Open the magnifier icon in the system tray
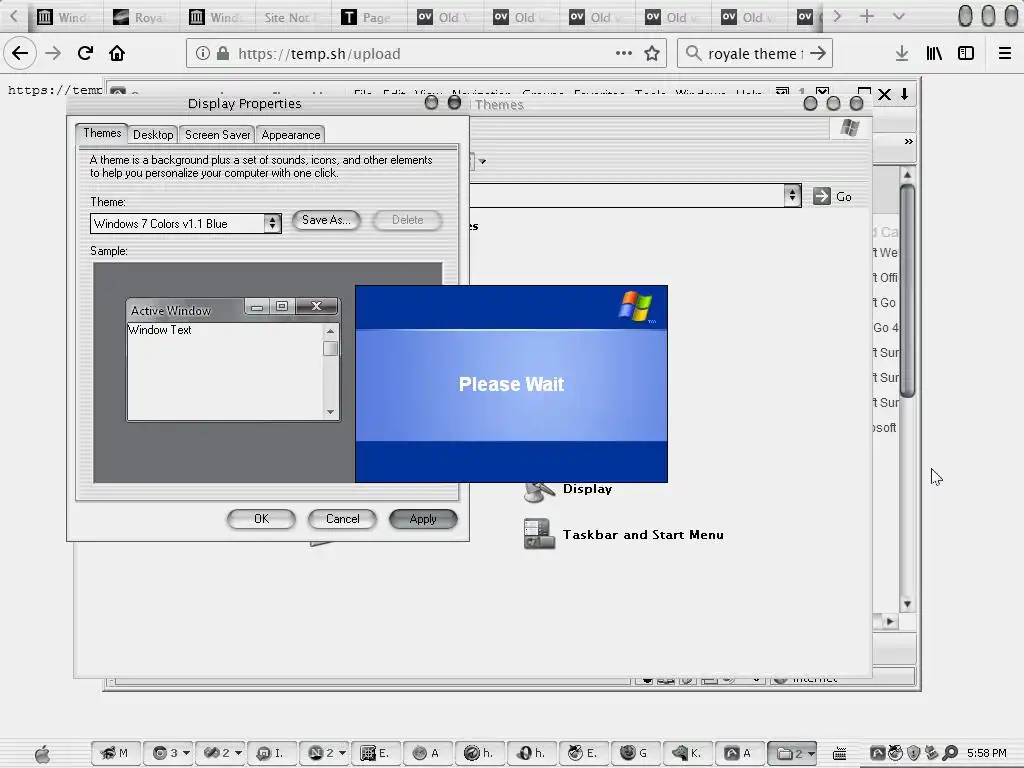Screen dimensions: 1024x768 (x=950, y=753)
